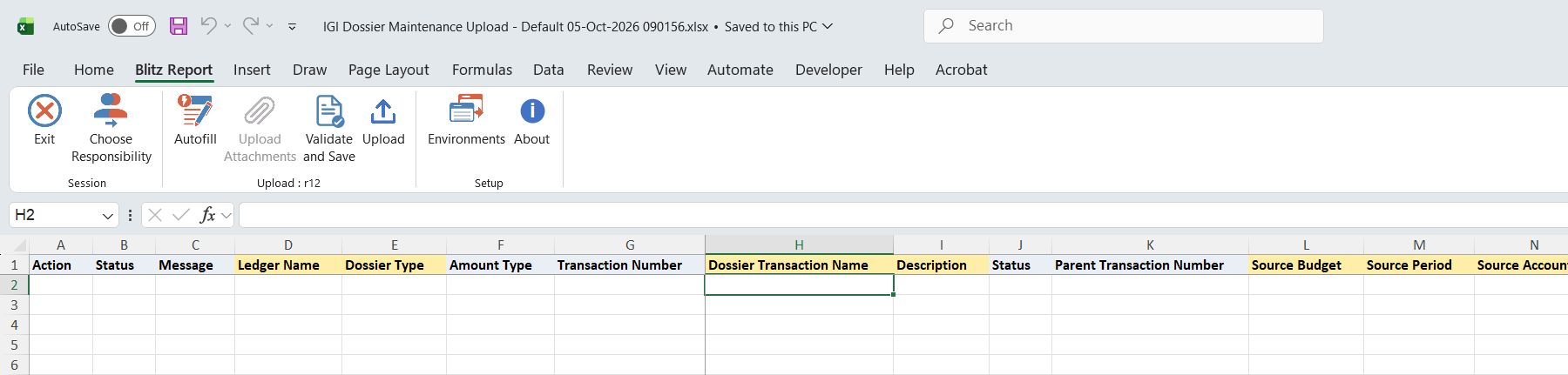Image resolution: width=1568 pixels, height=375 pixels.
Task: Click inside the formula bar
Action: point(902,215)
